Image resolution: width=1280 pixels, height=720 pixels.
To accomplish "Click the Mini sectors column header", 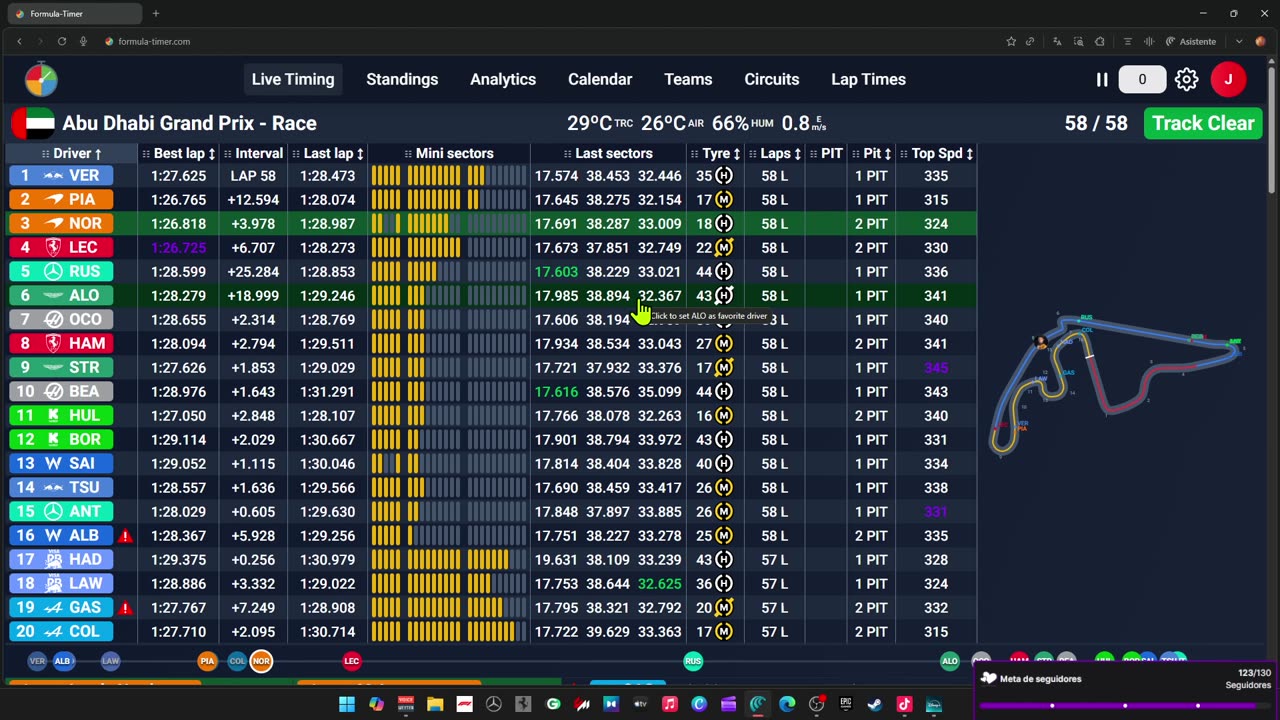I will [449, 153].
